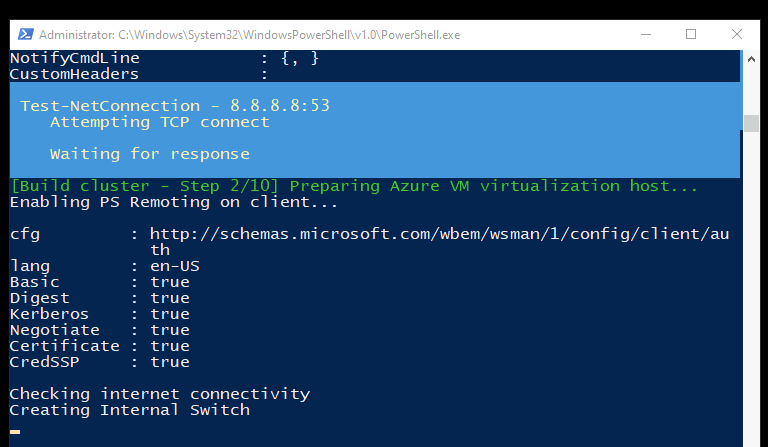
Task: Minimize the PowerShell window
Action: pos(646,34)
